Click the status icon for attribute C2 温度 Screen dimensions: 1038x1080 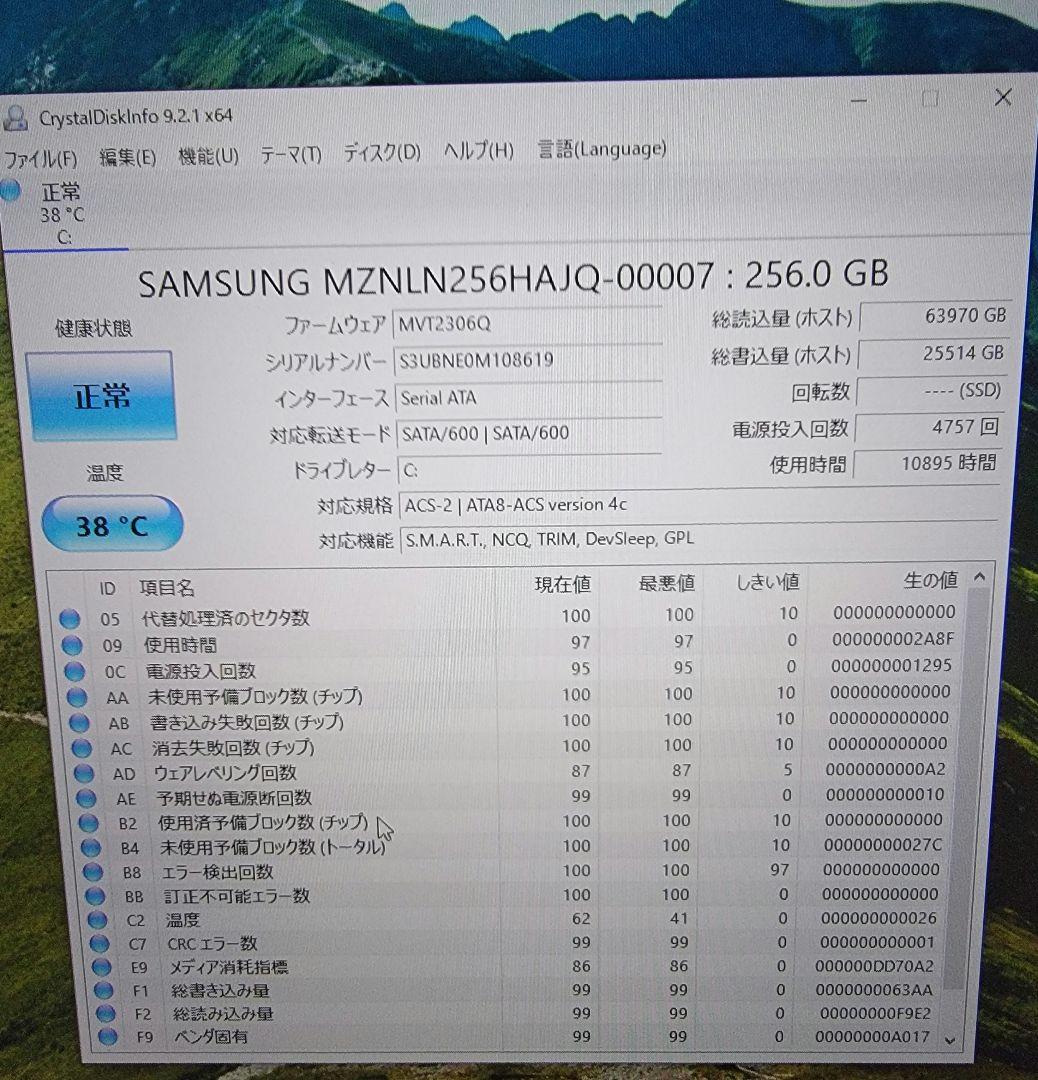click(x=98, y=920)
